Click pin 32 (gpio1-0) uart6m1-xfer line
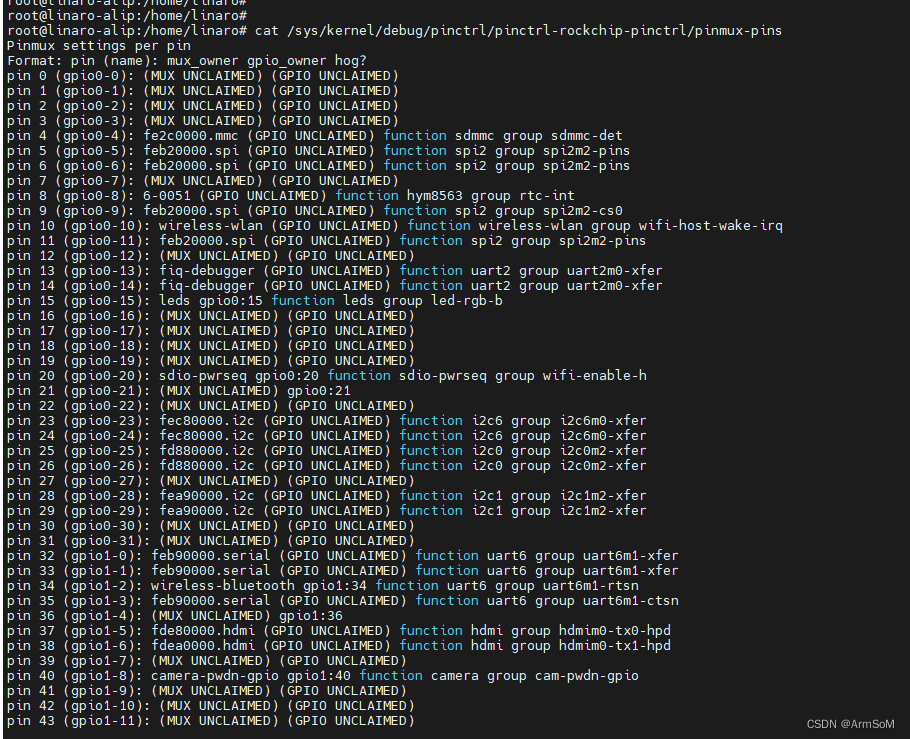Image resolution: width=910 pixels, height=739 pixels. point(342,556)
